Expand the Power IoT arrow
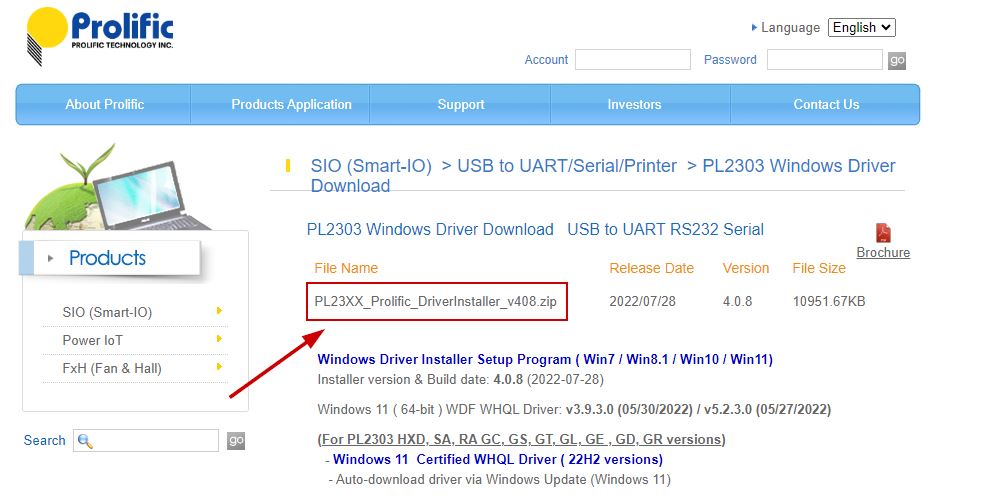 pyautogui.click(x=219, y=339)
